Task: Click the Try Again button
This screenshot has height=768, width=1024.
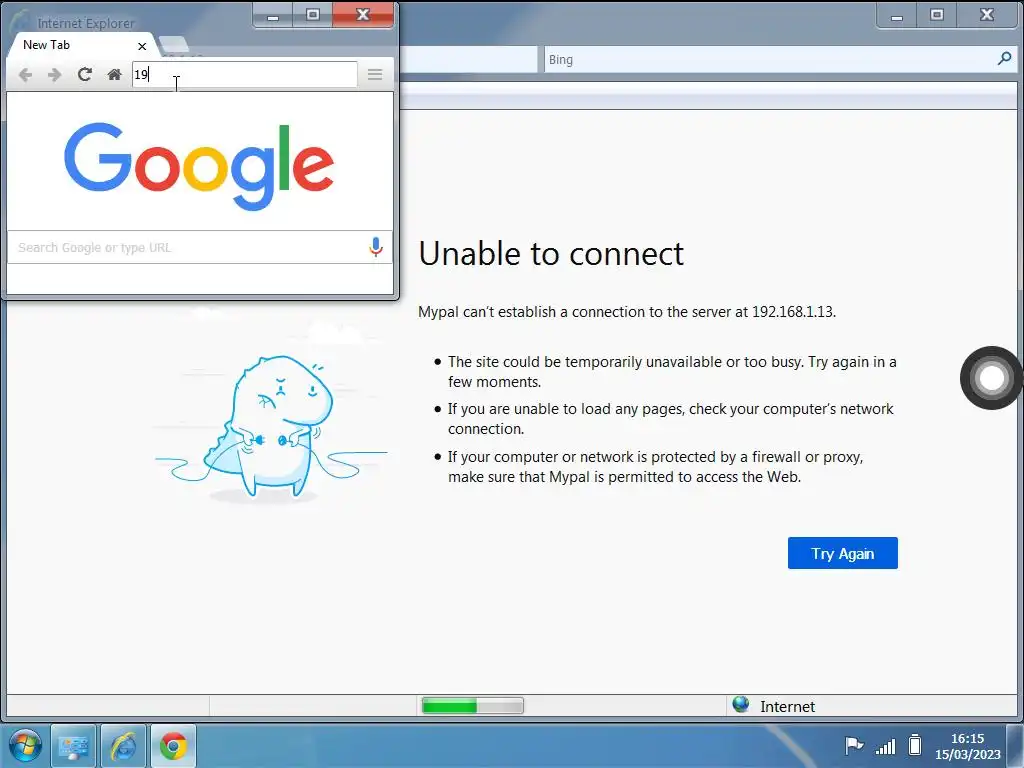Action: tap(842, 553)
